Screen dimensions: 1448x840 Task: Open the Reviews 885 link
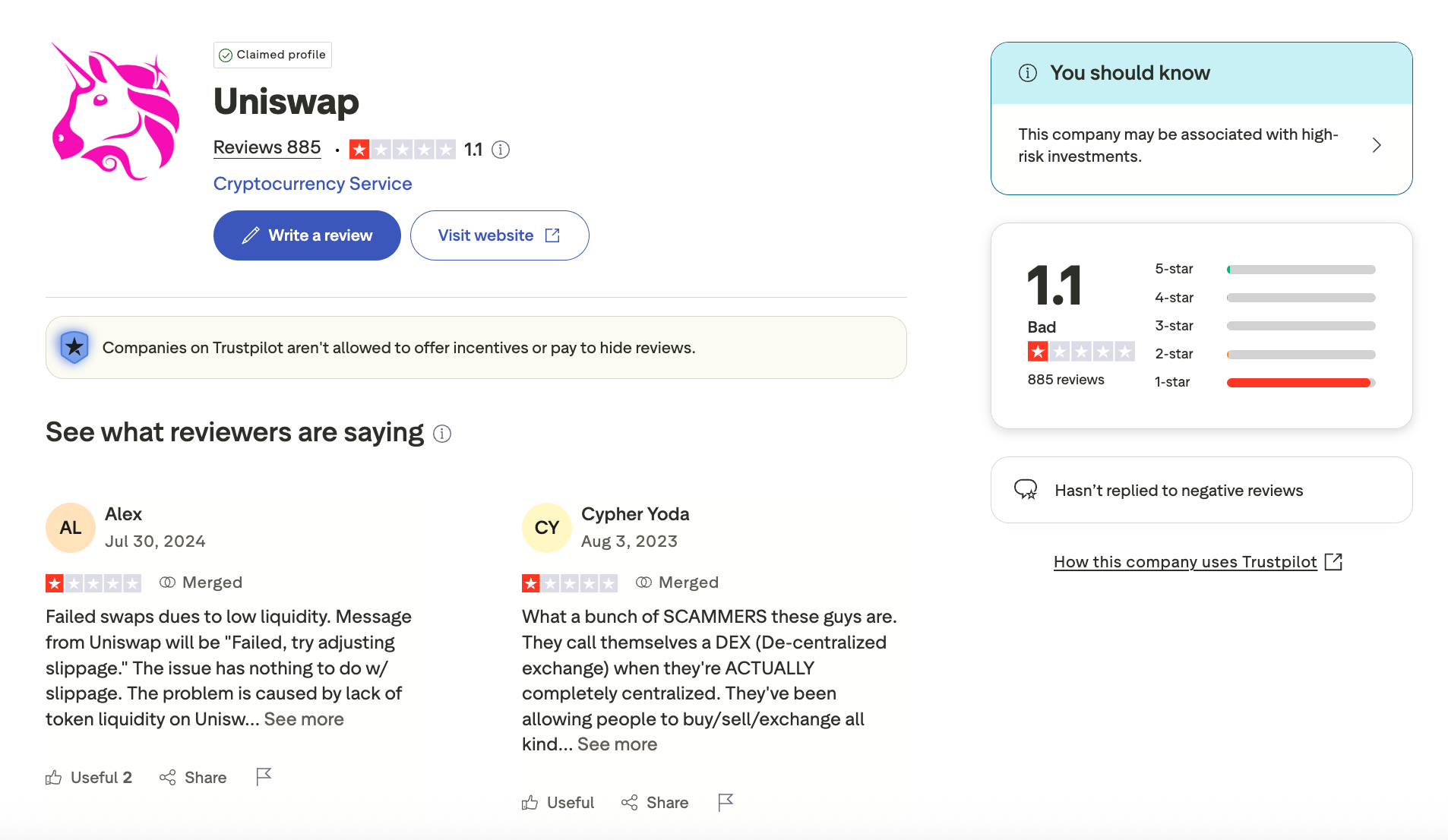267,147
